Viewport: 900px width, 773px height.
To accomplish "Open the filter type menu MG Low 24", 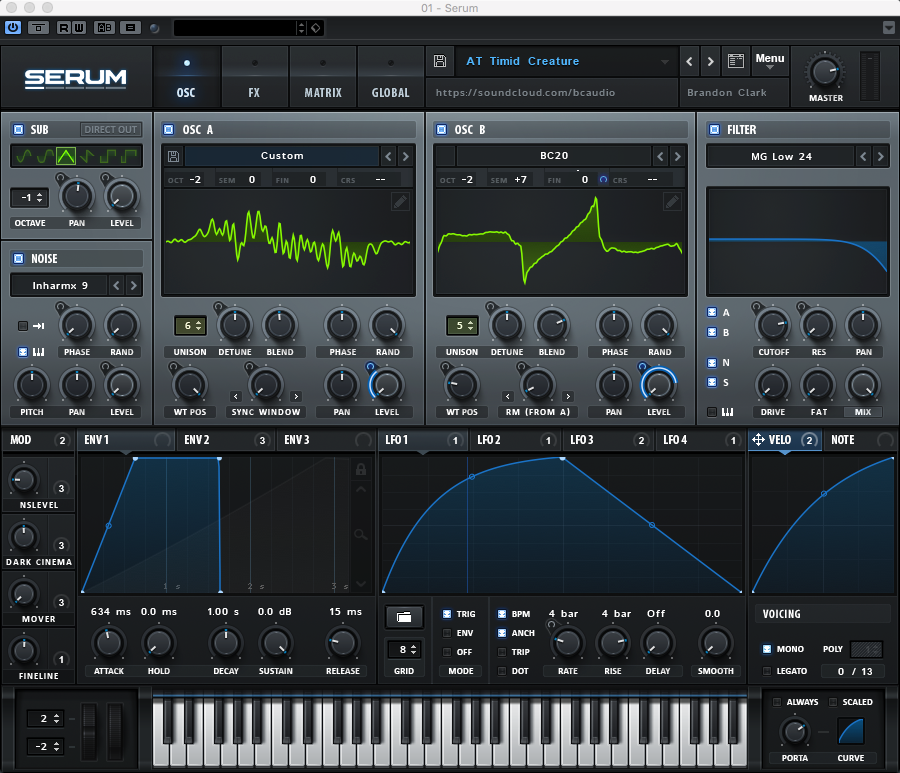I will click(781, 156).
